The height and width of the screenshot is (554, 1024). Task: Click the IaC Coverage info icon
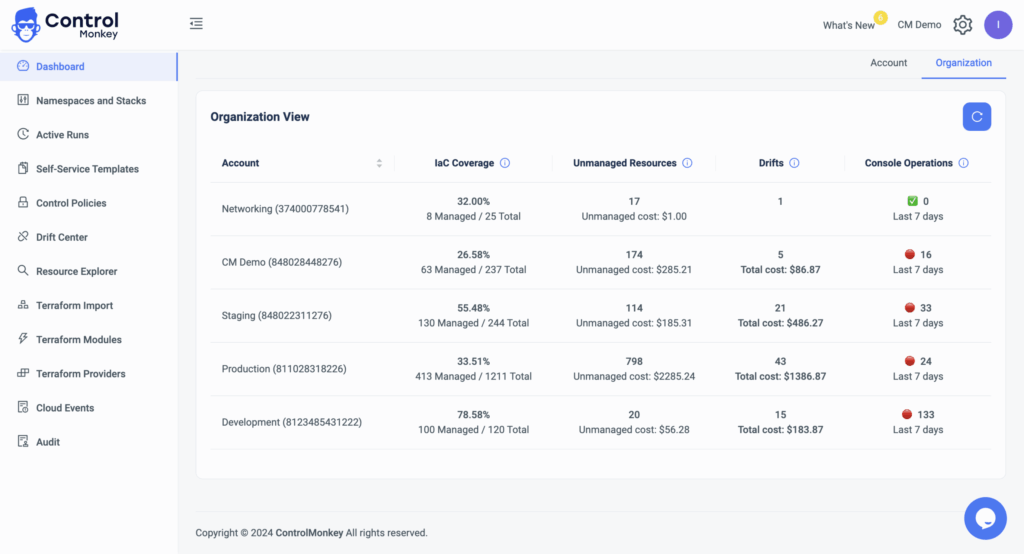(x=505, y=163)
